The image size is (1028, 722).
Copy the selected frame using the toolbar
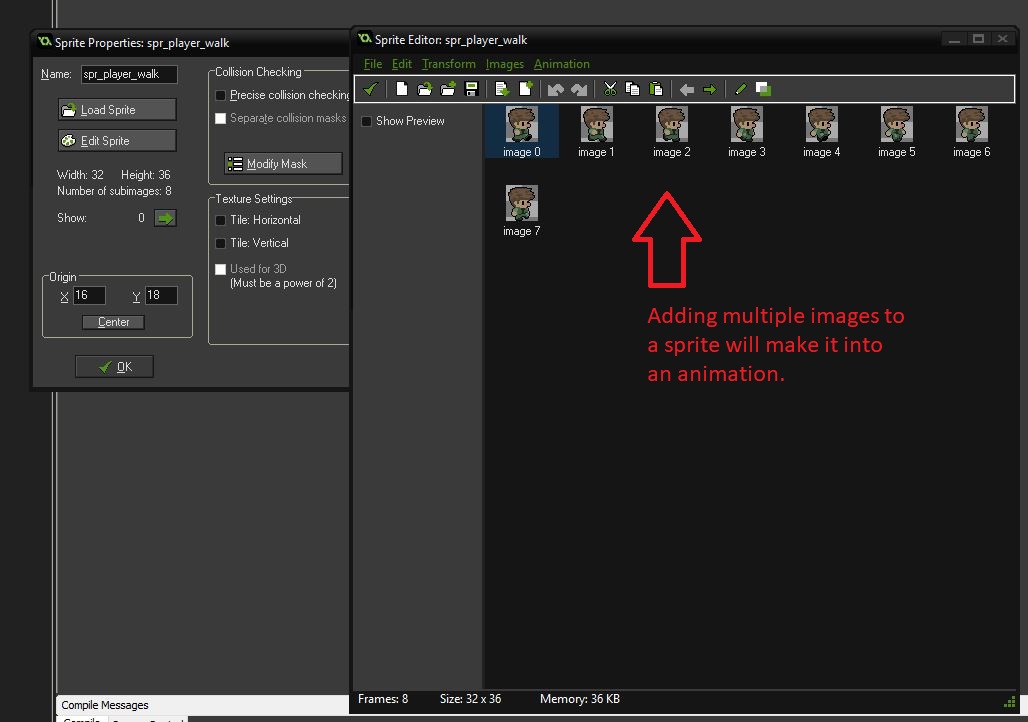633,89
